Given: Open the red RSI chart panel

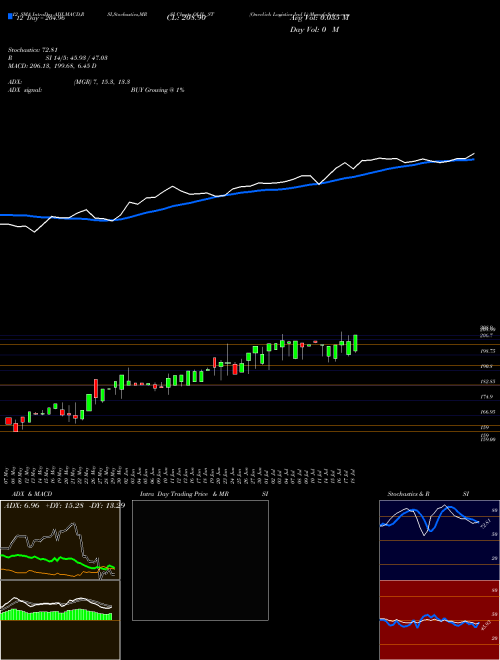Looking at the screenshot, I should click(439, 620).
